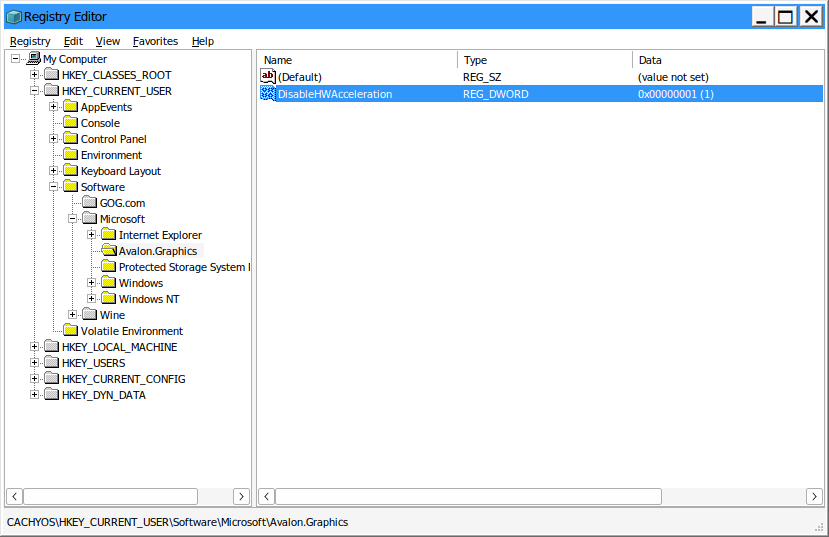Screen dimensions: 829x537
Task: Click the Data column header
Action: click(x=728, y=60)
